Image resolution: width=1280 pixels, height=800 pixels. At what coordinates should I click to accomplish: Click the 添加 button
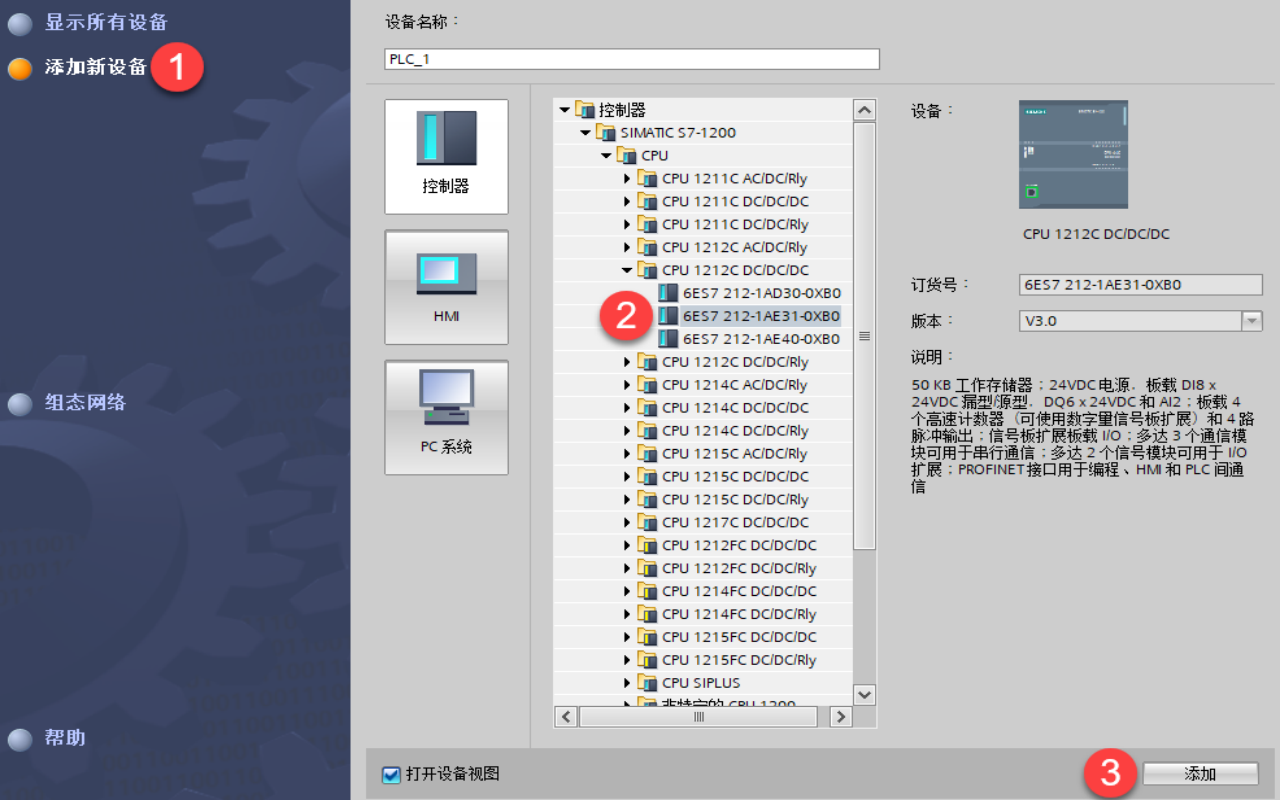[x=1200, y=774]
